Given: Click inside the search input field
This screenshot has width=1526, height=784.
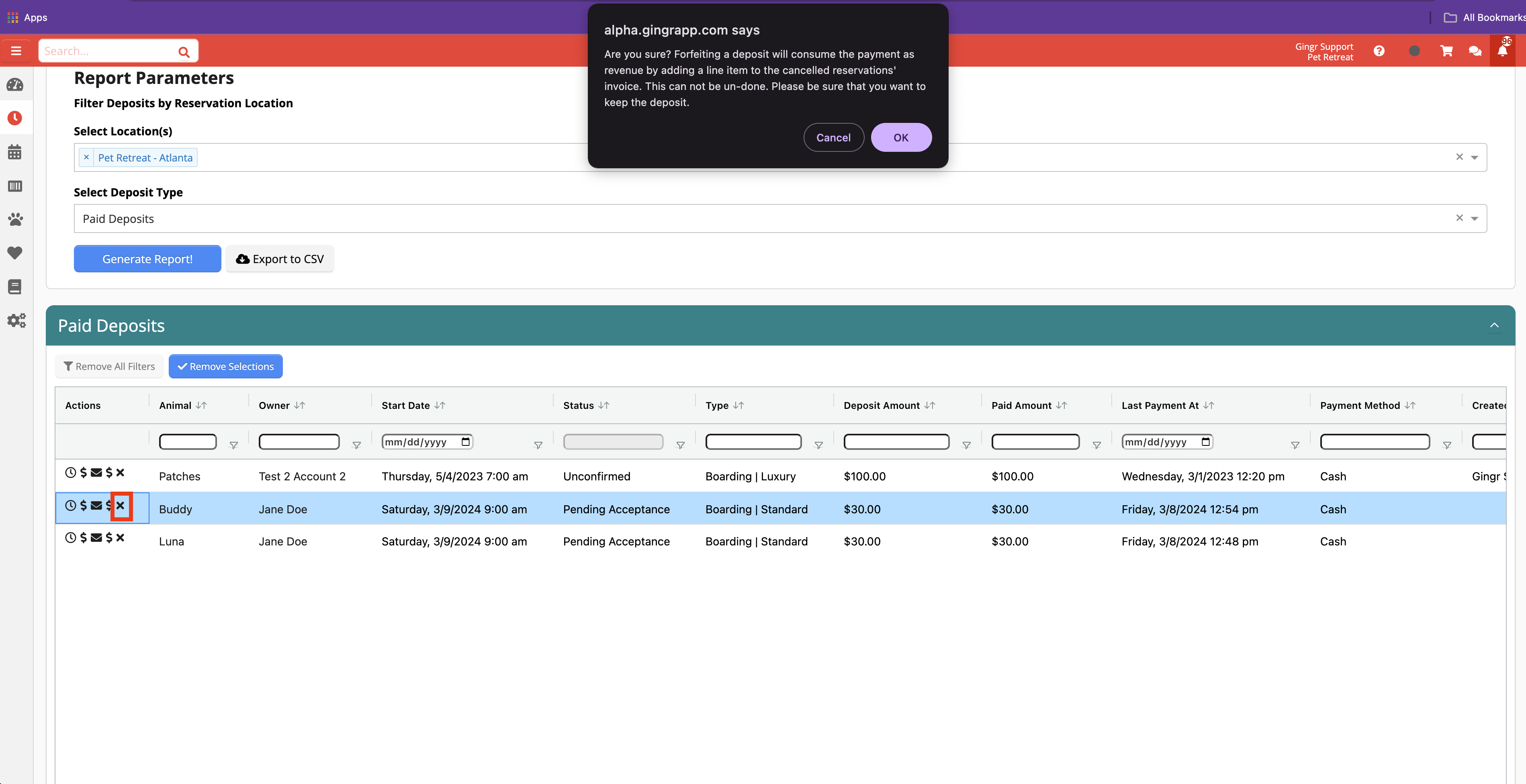Looking at the screenshot, I should pyautogui.click(x=106, y=50).
